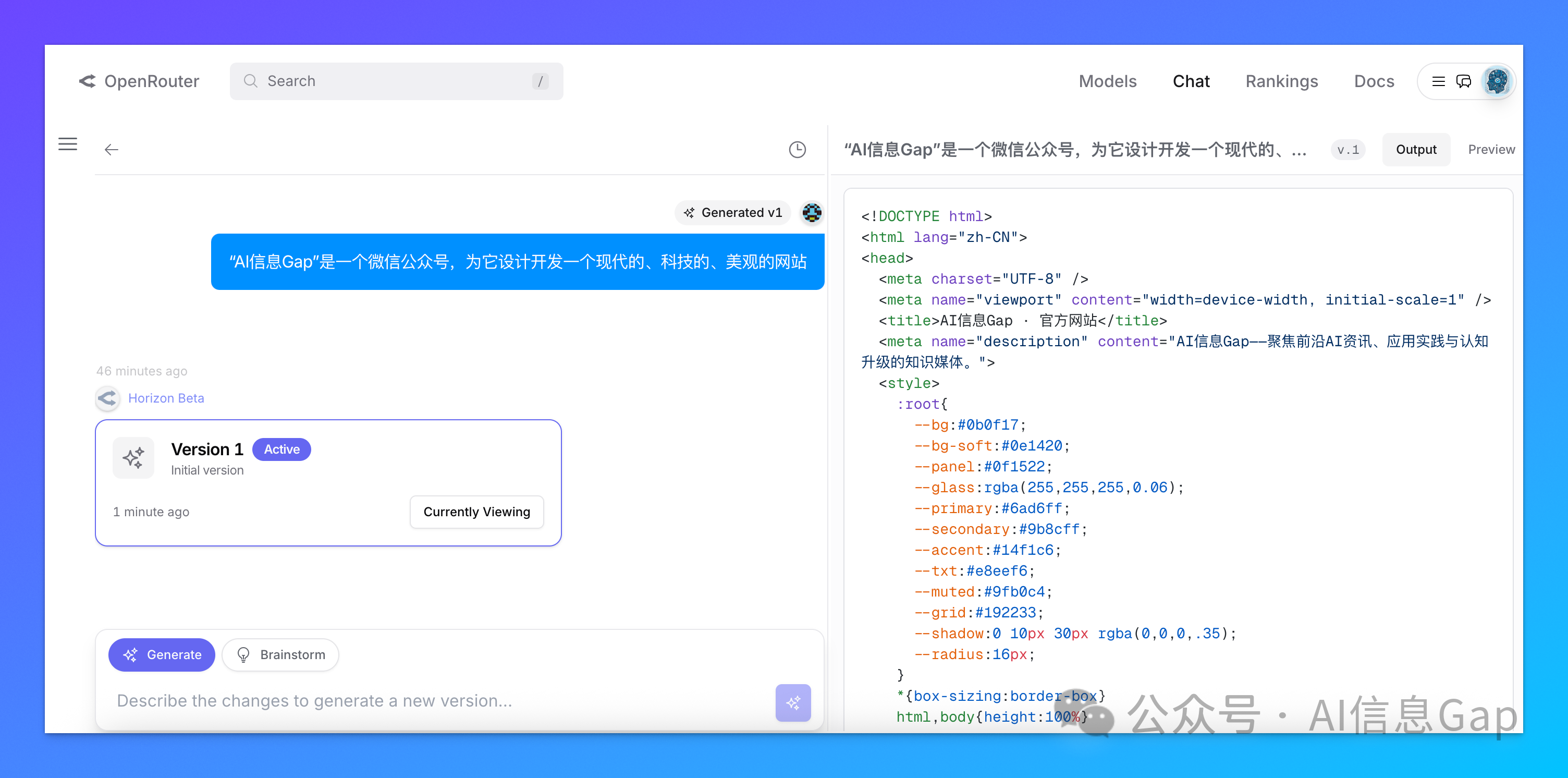
Task: Click the search magnifier icon
Action: pos(250,81)
